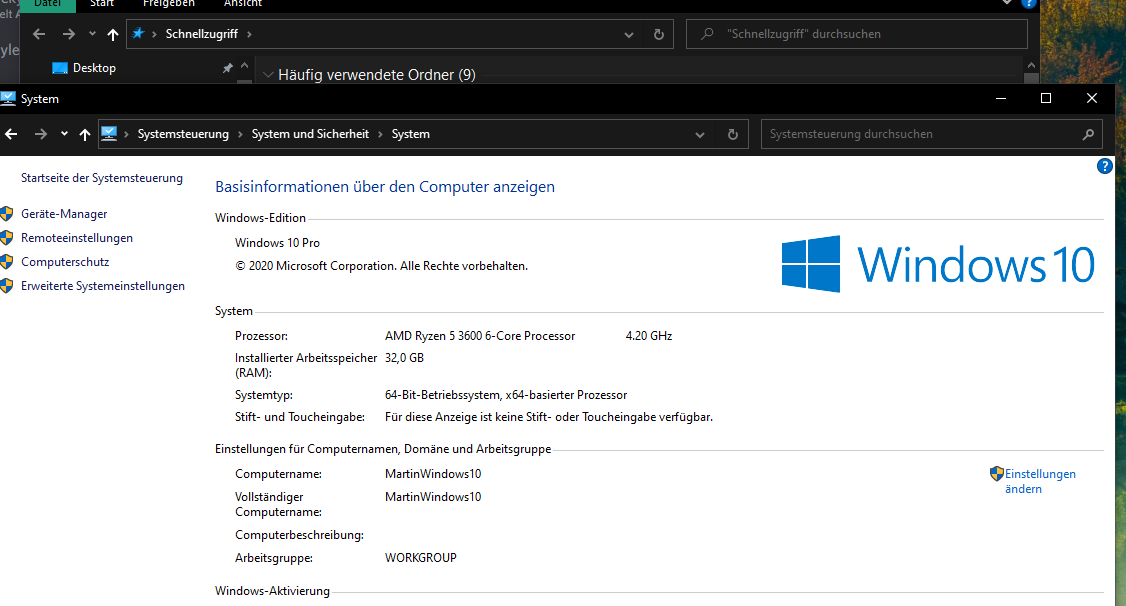Expand chevron after Systemsteuerung breadcrumb
1126x606 pixels.
240,134
